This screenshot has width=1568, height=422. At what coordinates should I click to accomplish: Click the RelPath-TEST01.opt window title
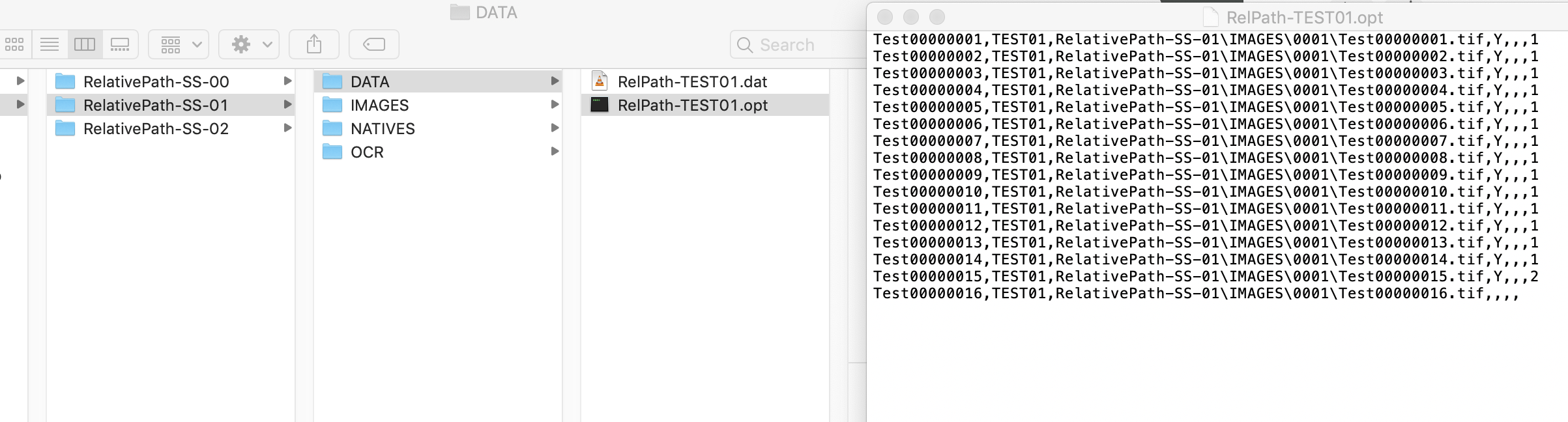coord(1304,18)
